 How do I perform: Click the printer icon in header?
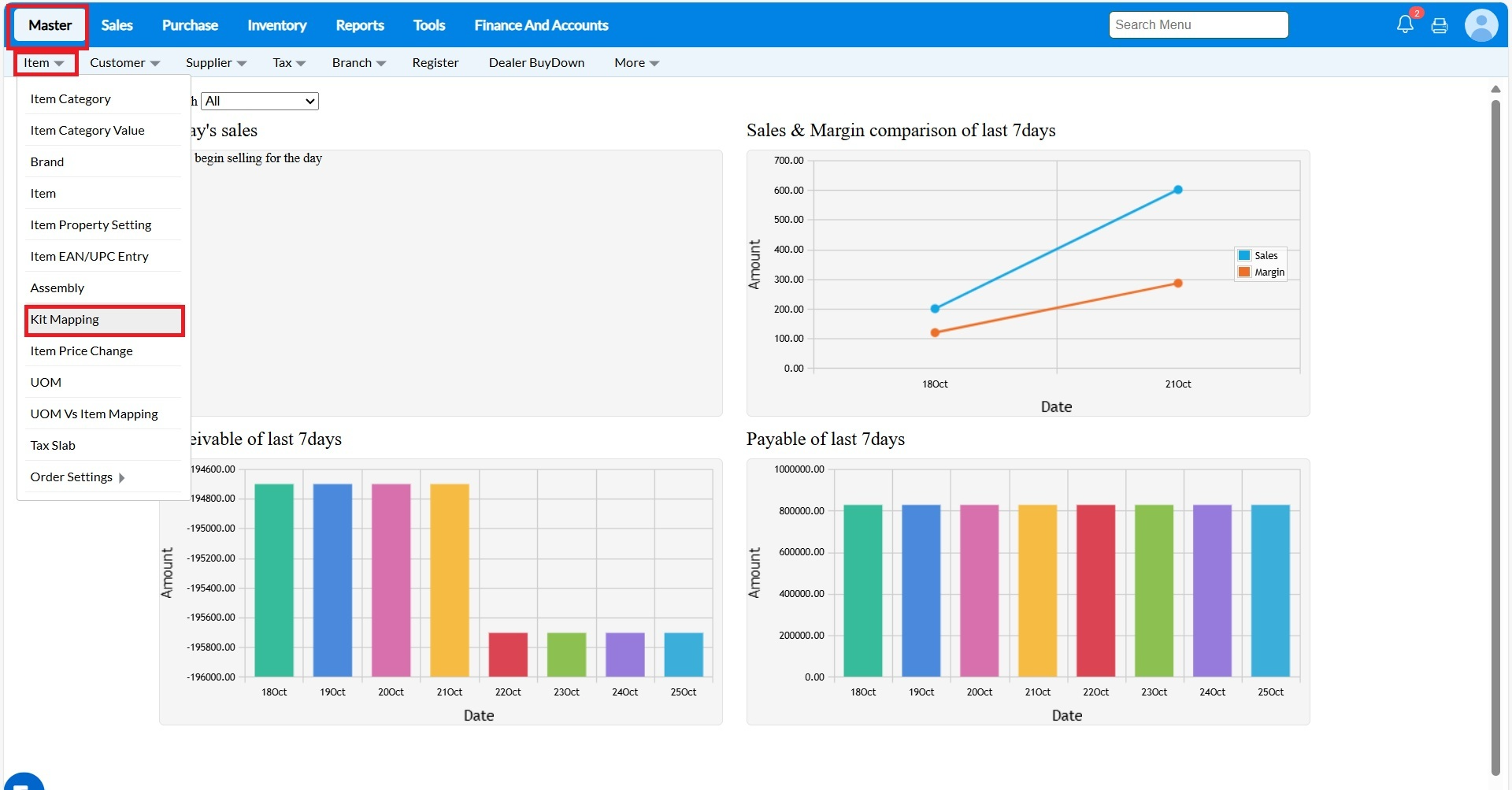point(1440,26)
